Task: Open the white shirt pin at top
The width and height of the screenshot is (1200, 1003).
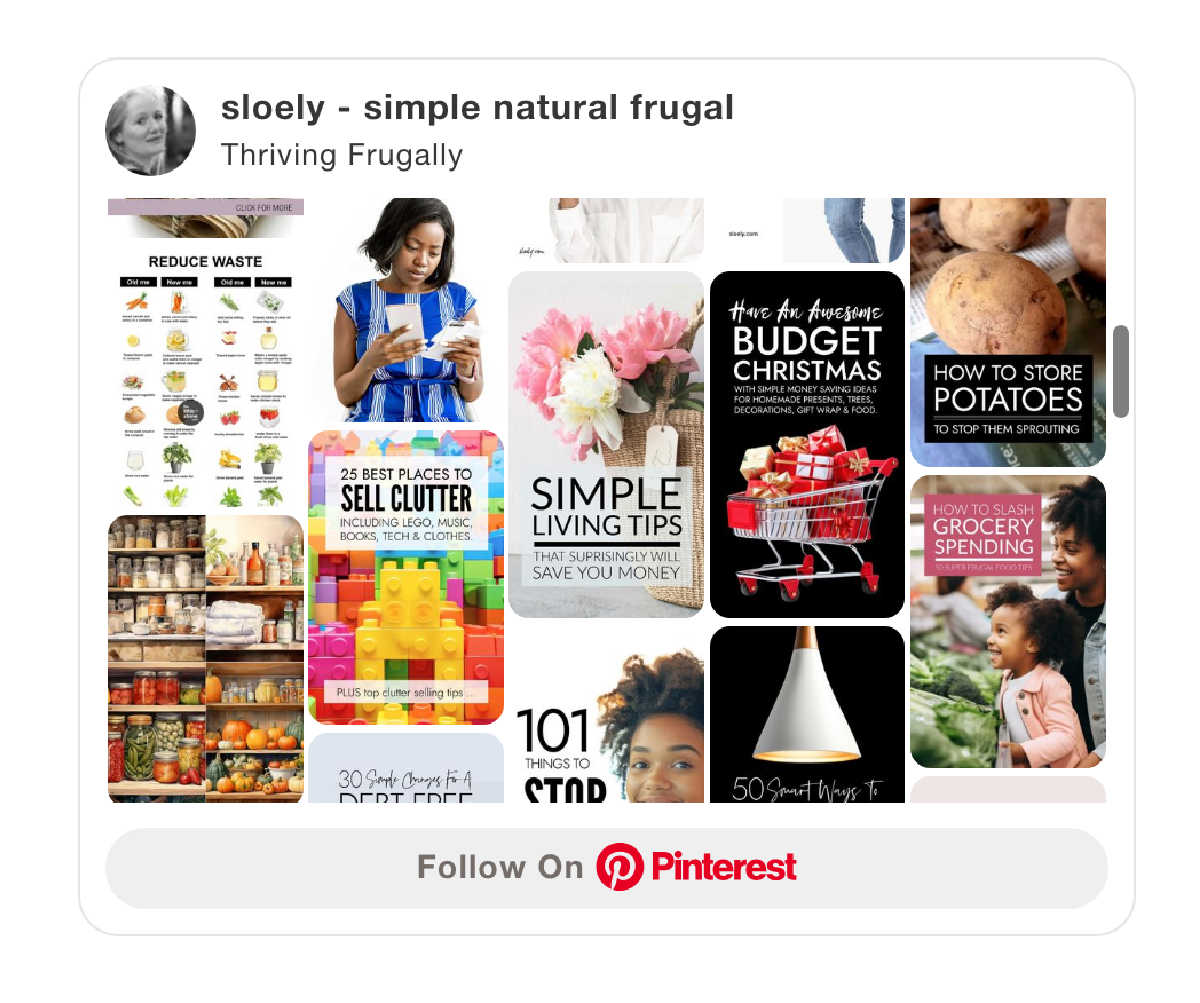Action: 606,230
